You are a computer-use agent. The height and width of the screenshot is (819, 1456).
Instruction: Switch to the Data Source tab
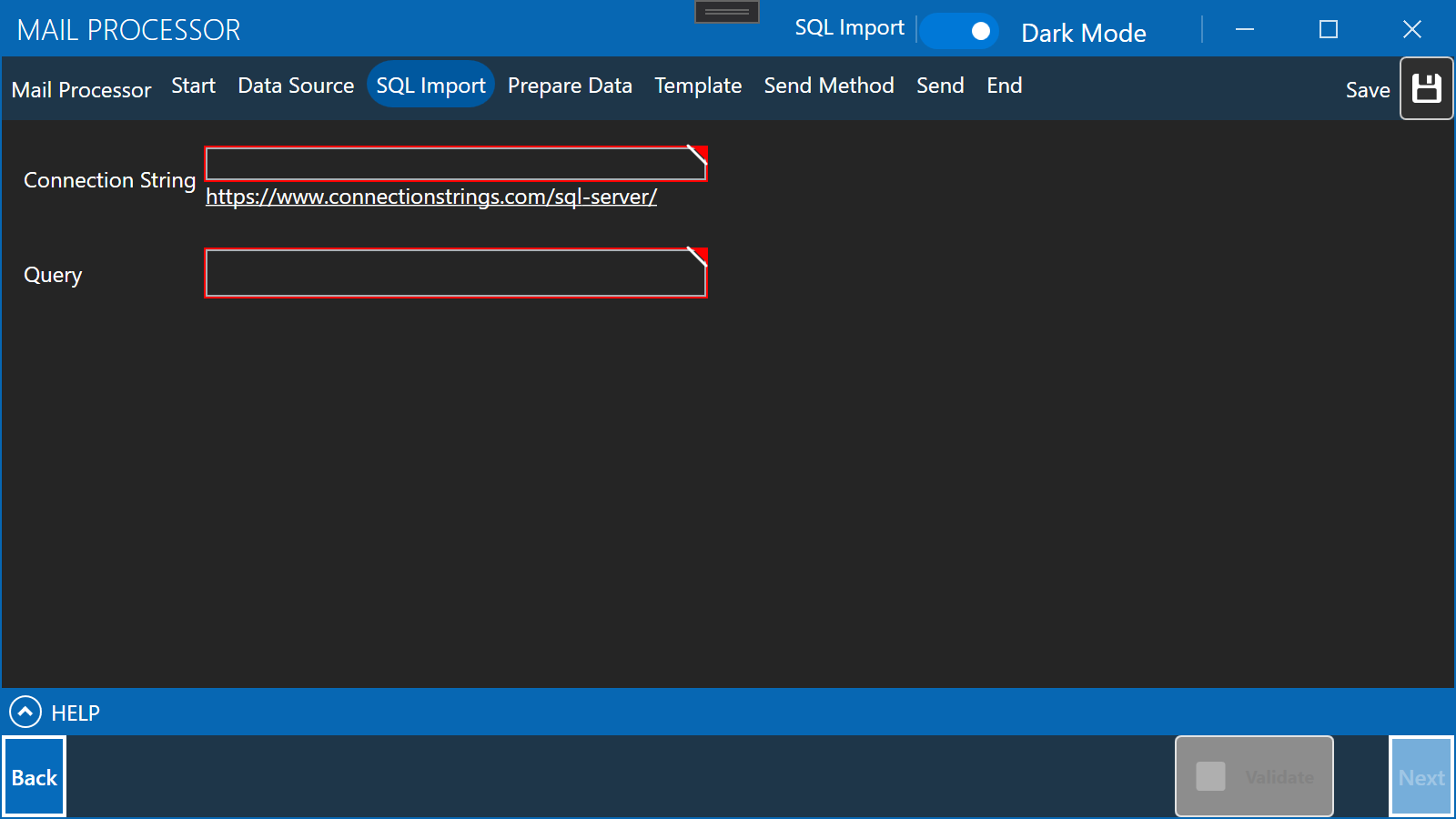coord(295,85)
